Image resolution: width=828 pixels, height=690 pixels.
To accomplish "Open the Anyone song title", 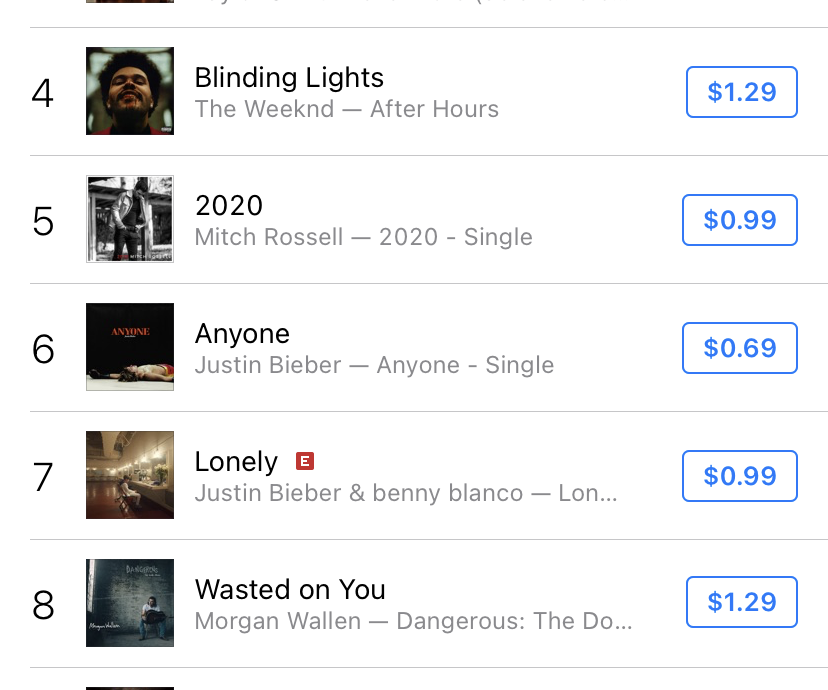I will tap(242, 334).
